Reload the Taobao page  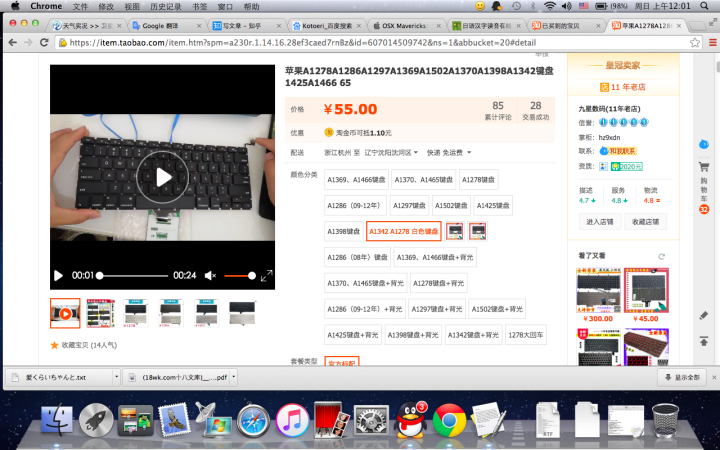click(44, 42)
